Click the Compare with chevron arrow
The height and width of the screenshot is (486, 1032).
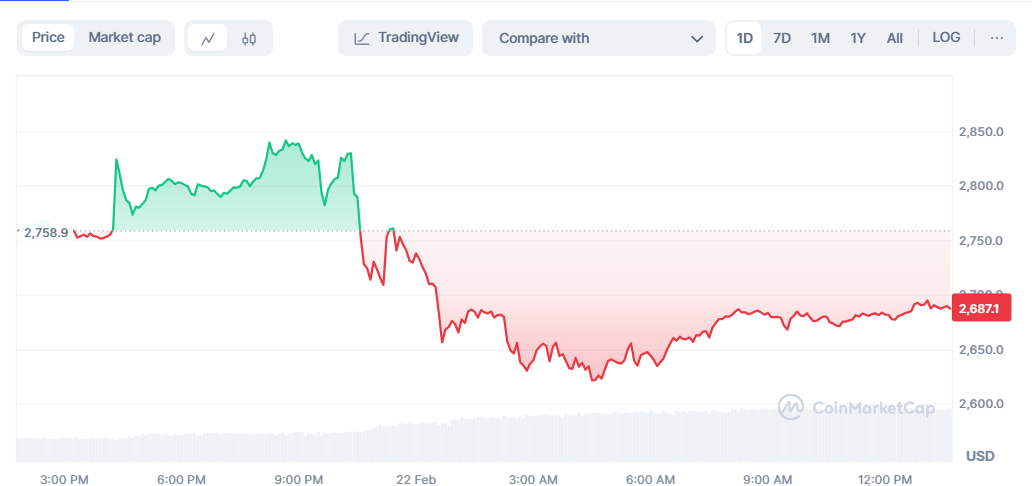coord(697,38)
